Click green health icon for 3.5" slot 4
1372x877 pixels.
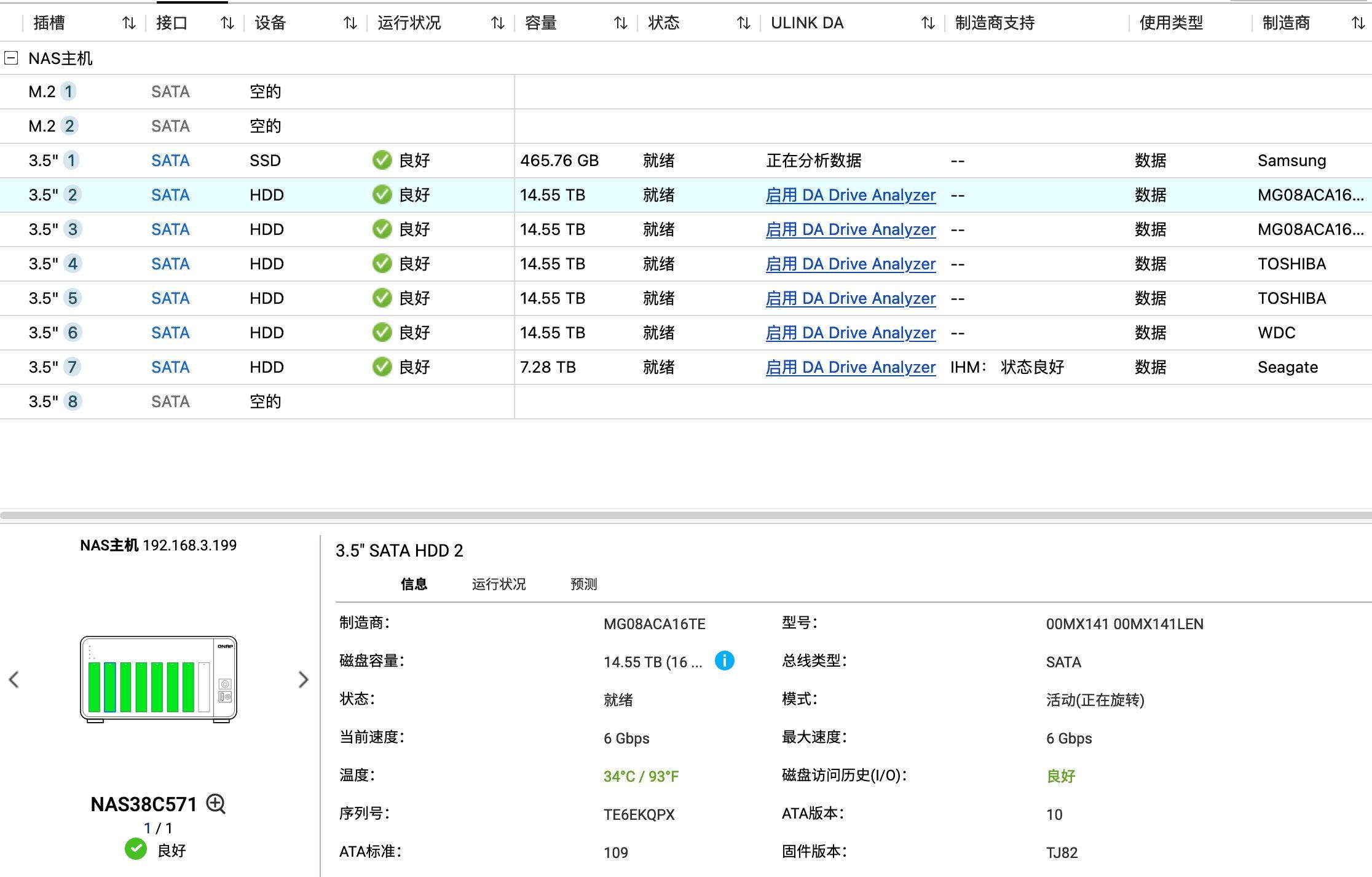[x=382, y=264]
